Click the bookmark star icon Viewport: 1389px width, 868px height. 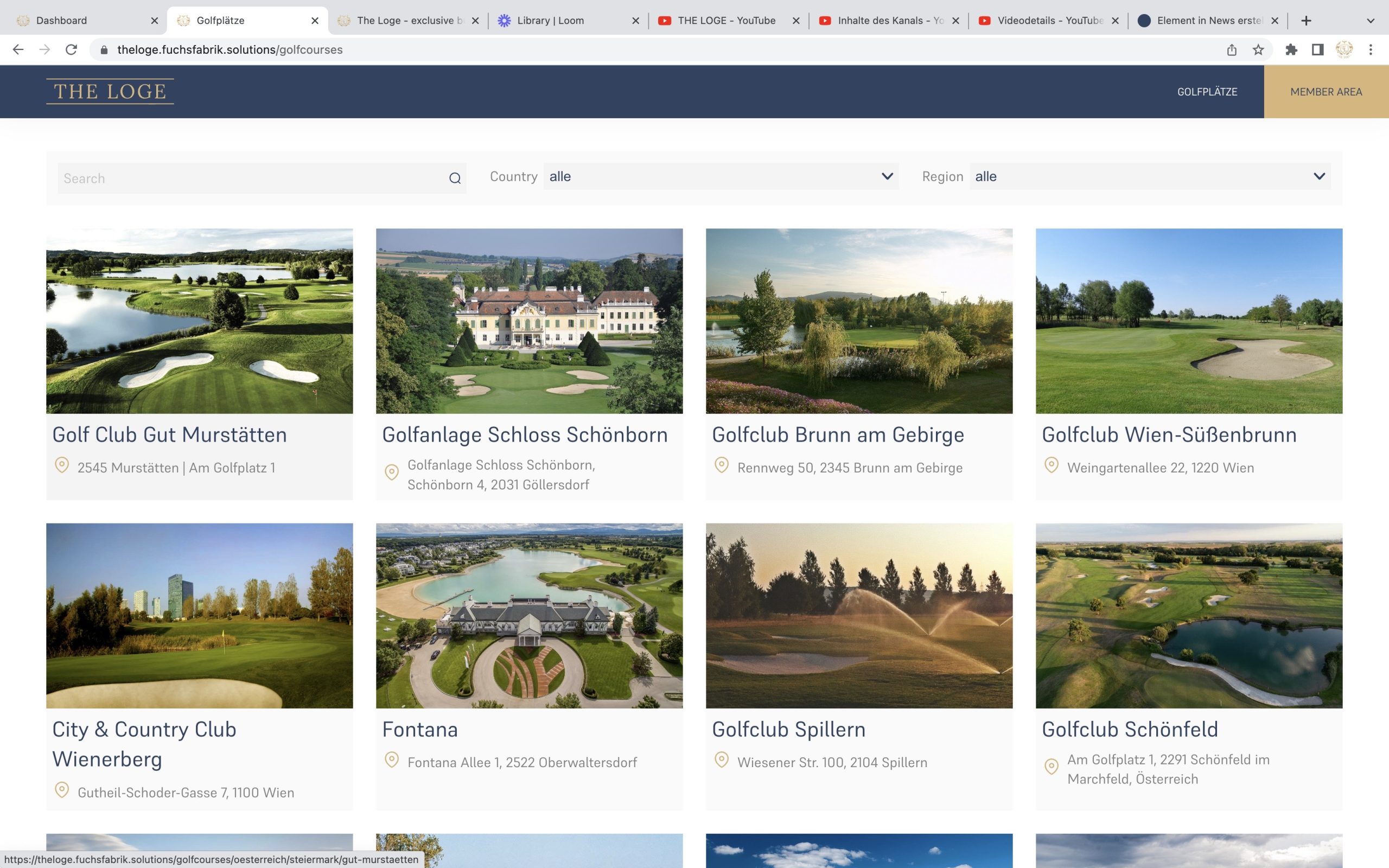tap(1258, 50)
